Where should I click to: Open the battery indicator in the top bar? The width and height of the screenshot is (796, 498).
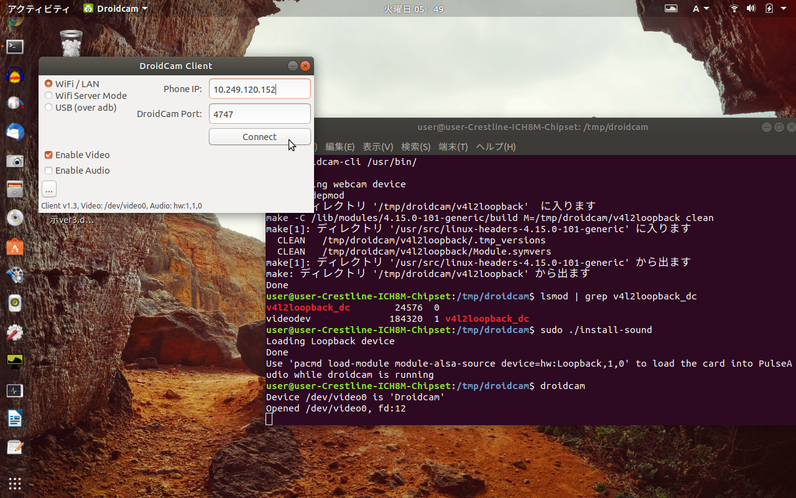tap(769, 9)
